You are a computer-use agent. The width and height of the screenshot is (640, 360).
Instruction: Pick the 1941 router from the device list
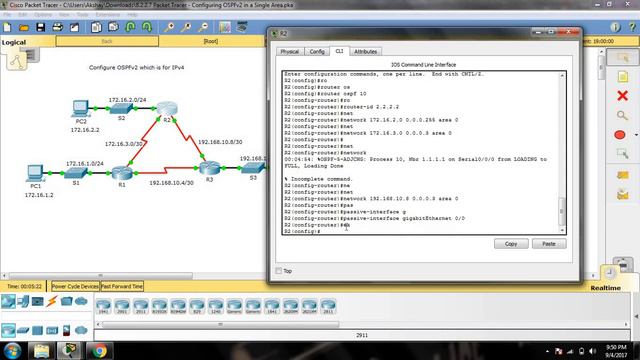coord(104,306)
